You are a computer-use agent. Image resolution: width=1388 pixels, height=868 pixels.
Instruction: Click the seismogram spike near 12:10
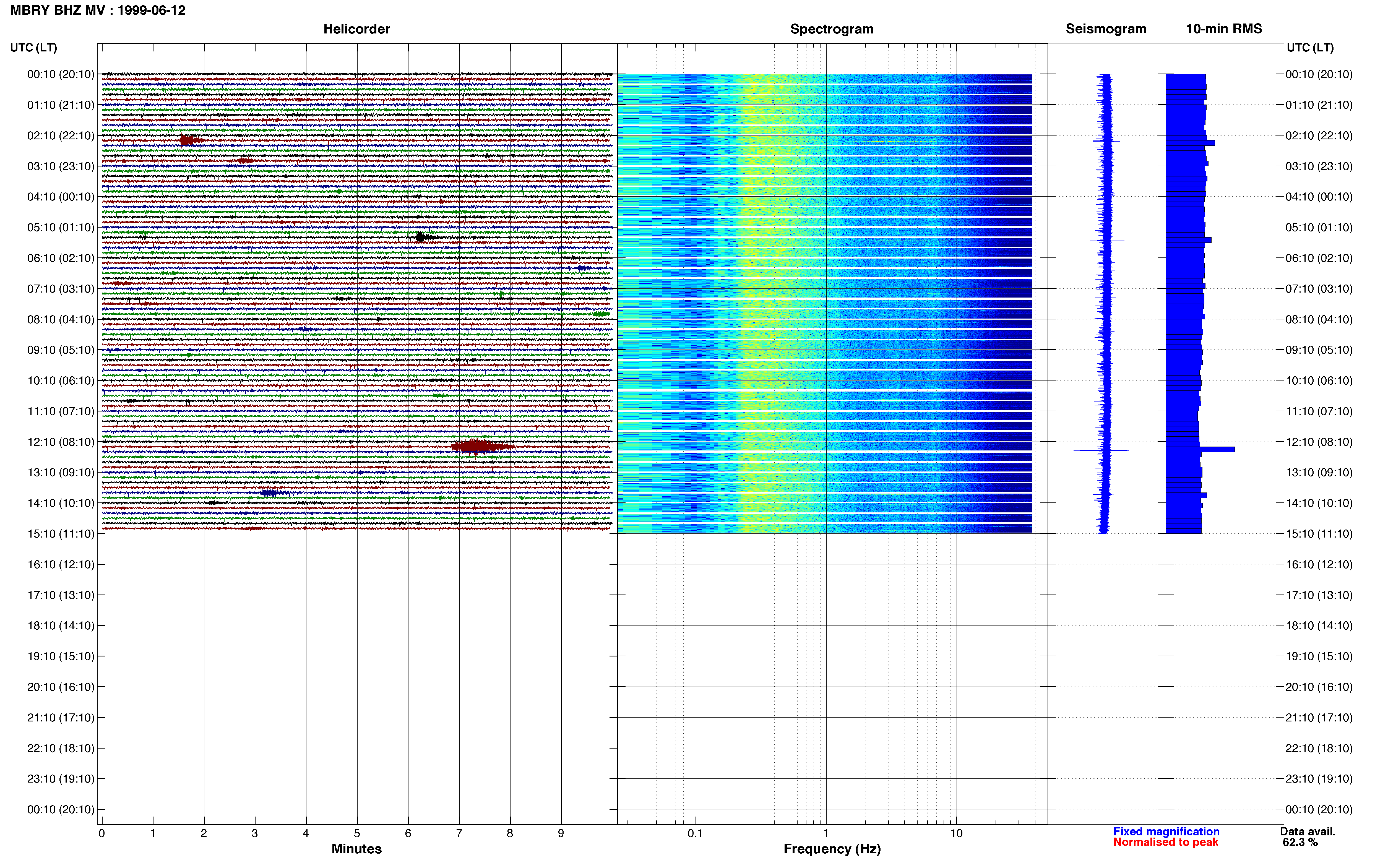[1101, 450]
